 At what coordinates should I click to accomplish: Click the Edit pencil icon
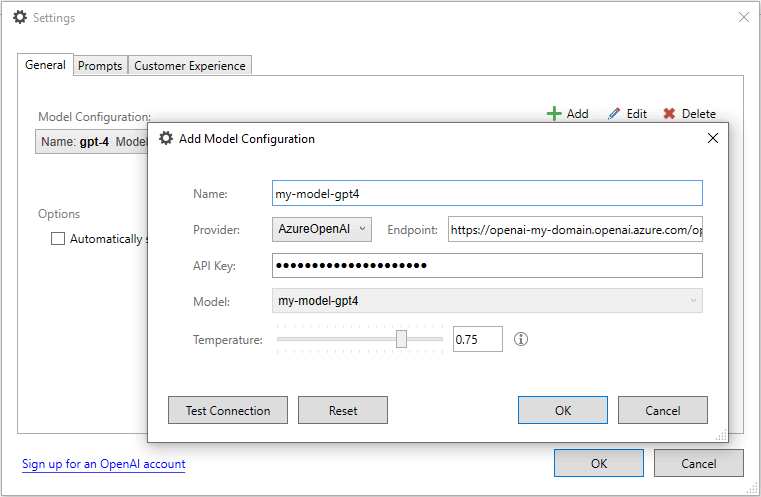point(614,114)
